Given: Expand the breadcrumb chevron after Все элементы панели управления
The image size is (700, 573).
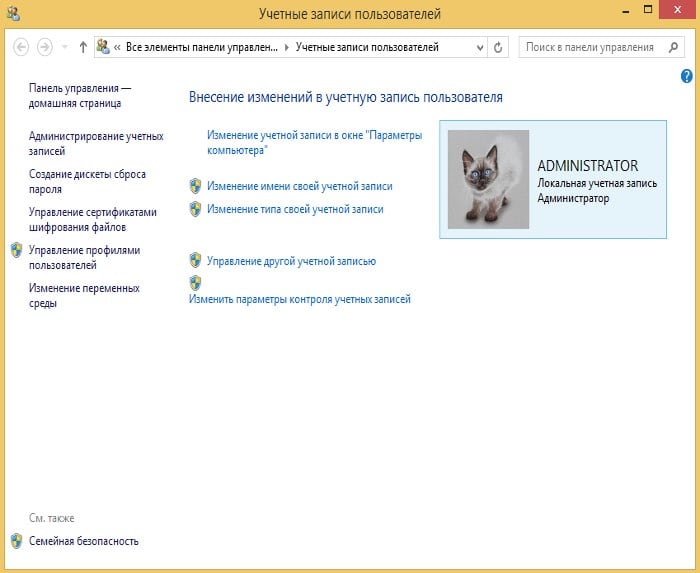Looking at the screenshot, I should click(288, 47).
